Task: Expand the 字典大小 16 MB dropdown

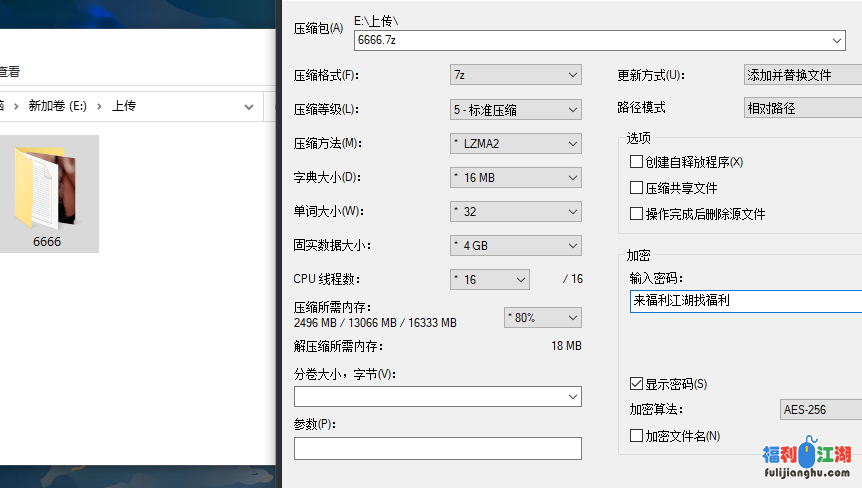Action: (x=515, y=177)
